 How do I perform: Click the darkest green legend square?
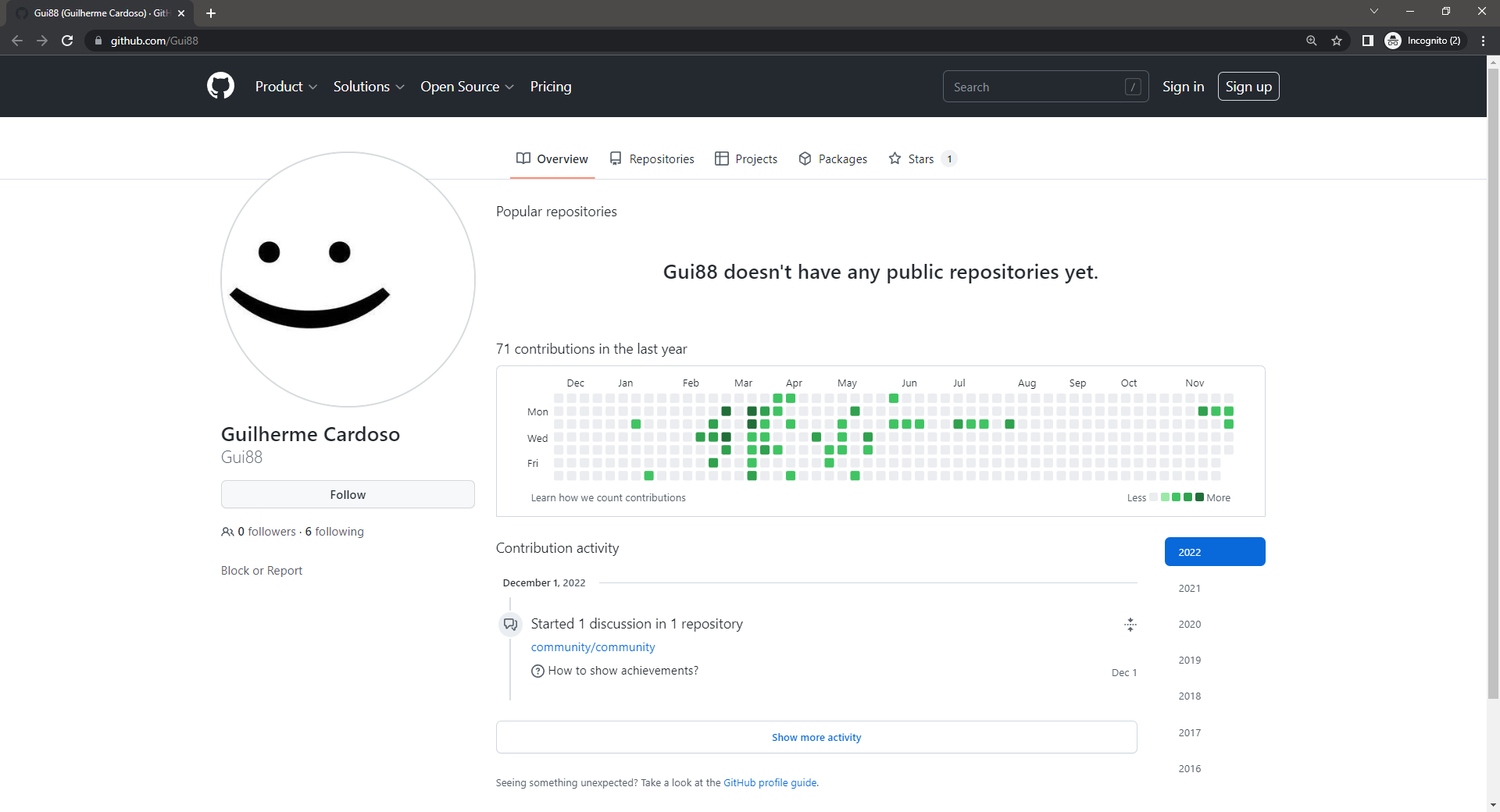[1199, 497]
